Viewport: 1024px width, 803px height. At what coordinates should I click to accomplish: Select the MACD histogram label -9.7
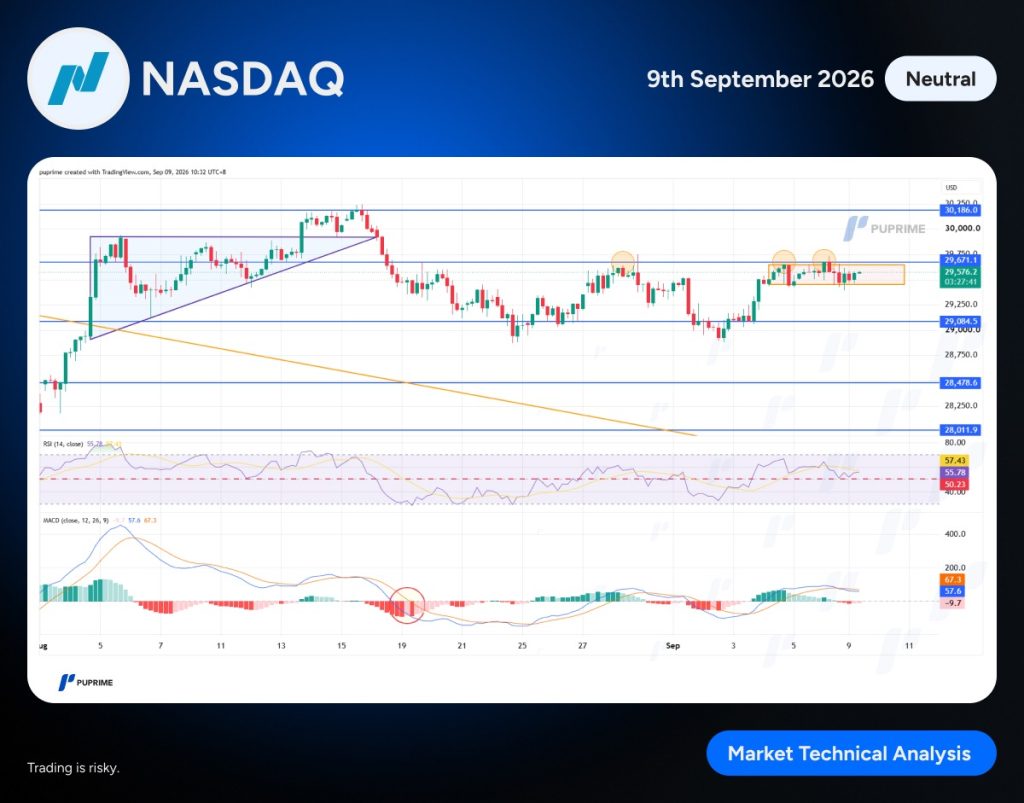coord(953,603)
